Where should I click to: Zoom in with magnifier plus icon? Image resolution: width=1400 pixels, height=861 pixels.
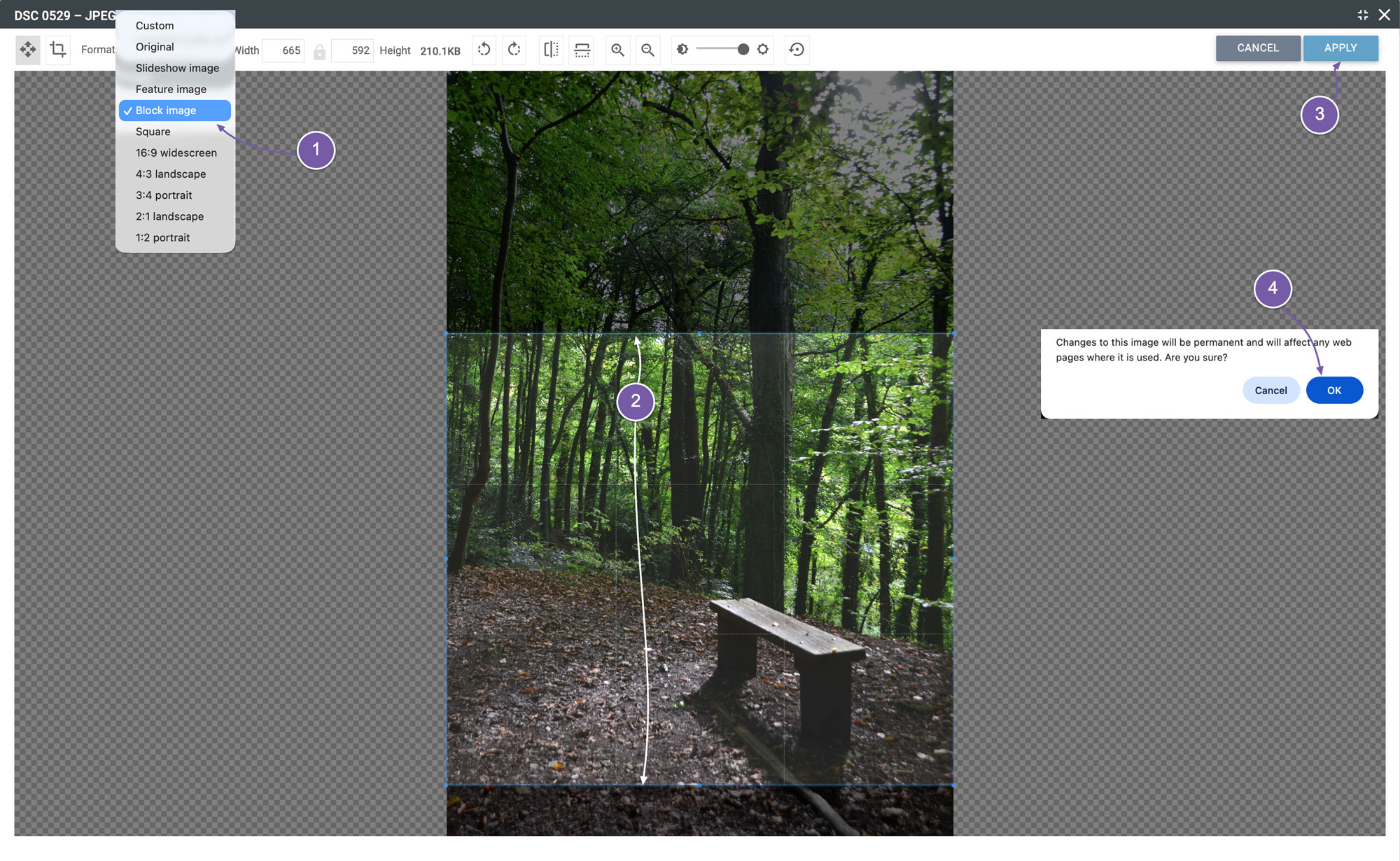[x=617, y=50]
